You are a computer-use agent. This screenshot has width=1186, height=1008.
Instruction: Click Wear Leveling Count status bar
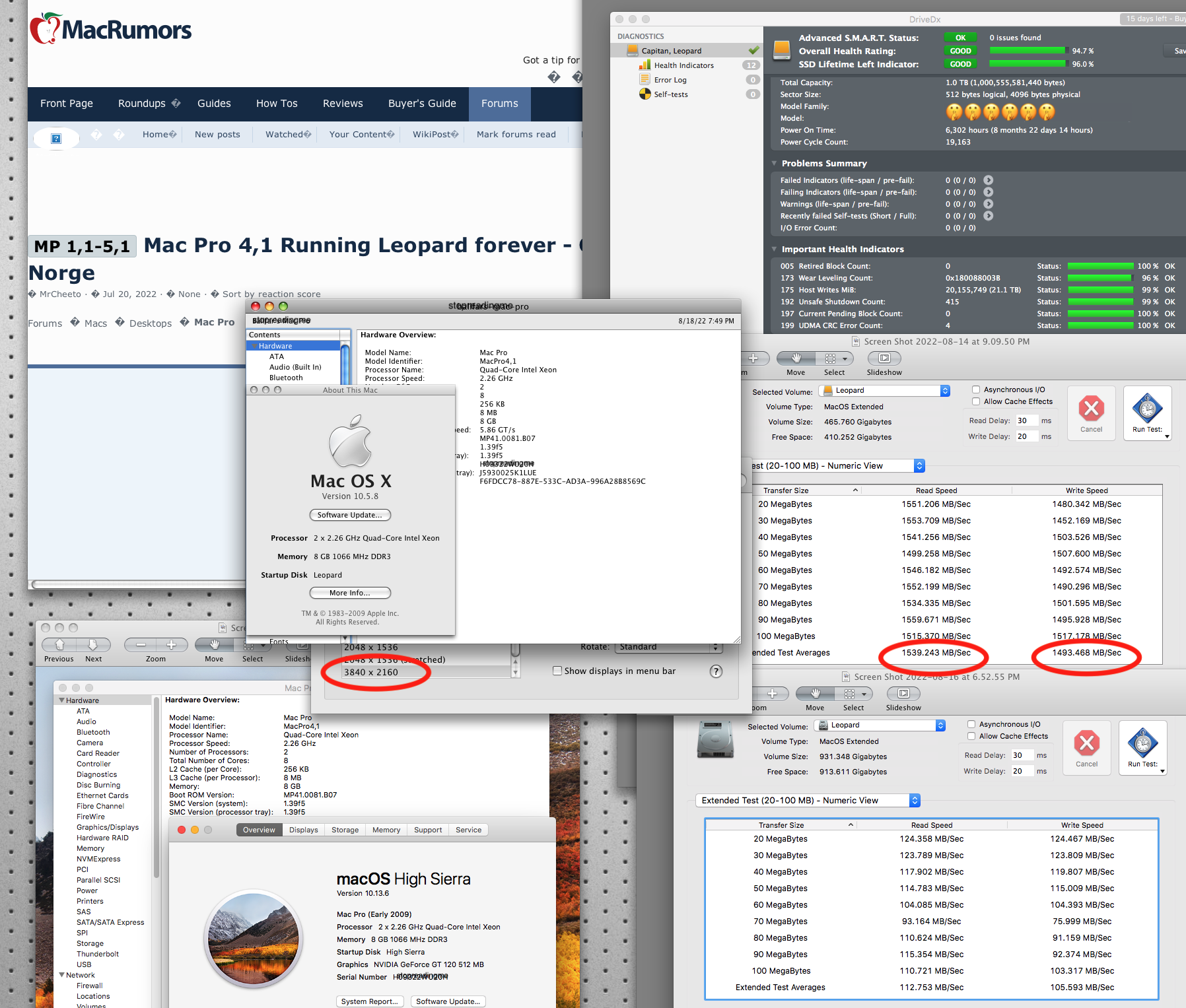point(1100,279)
